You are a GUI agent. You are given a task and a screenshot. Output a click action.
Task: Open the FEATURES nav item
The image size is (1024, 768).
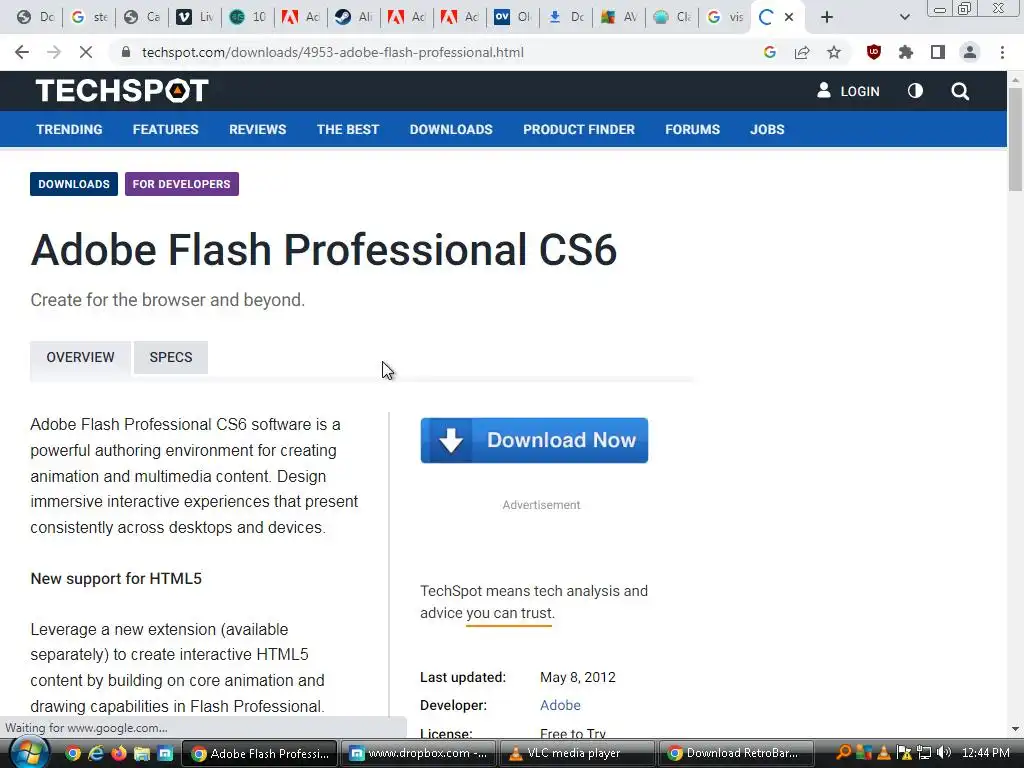coord(165,129)
